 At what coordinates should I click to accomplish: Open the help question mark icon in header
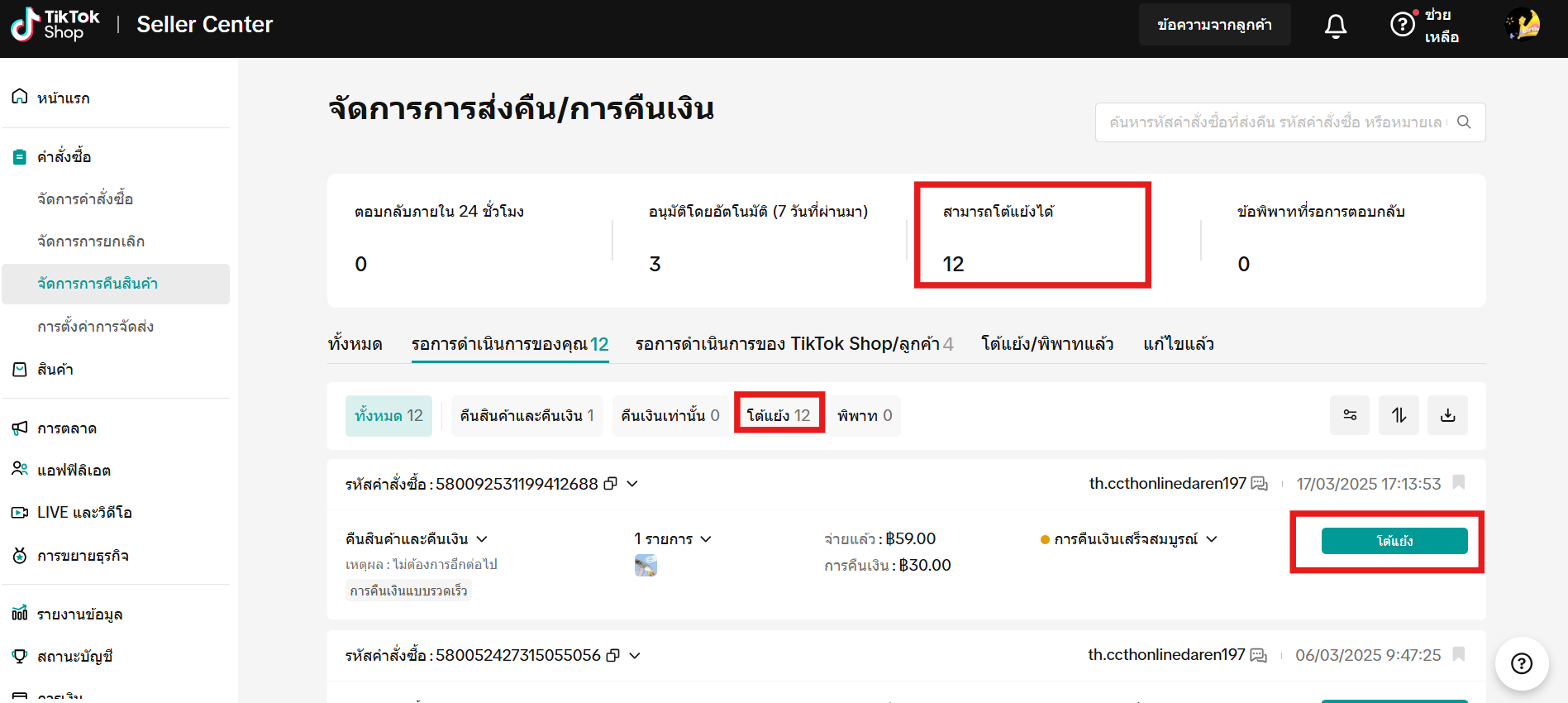(1402, 25)
